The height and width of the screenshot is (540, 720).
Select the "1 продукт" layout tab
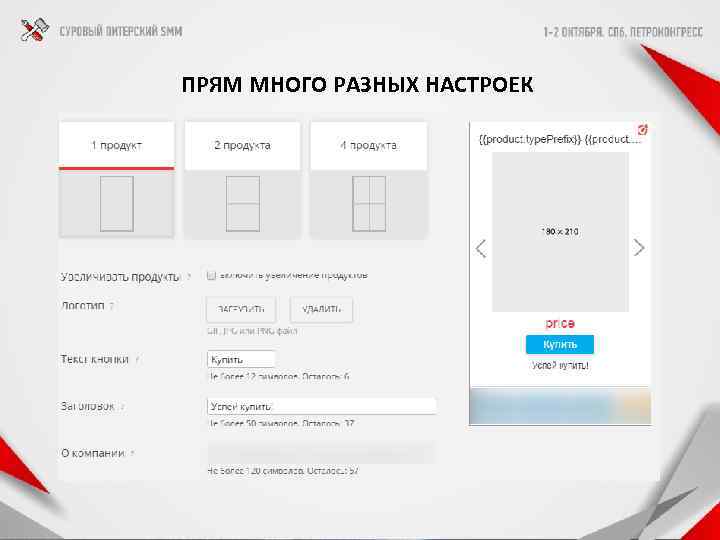(x=117, y=146)
